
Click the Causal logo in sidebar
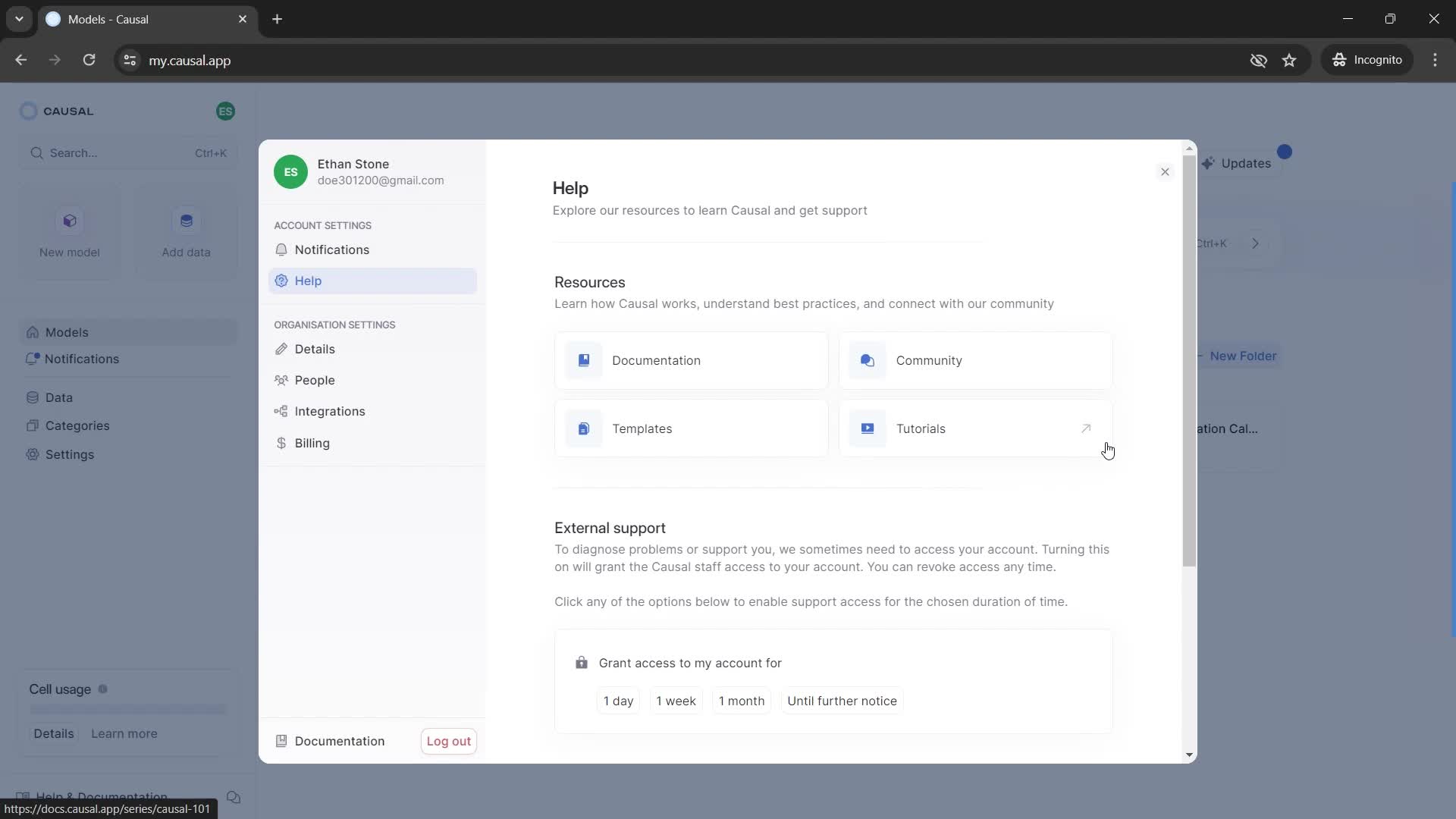pos(57,111)
